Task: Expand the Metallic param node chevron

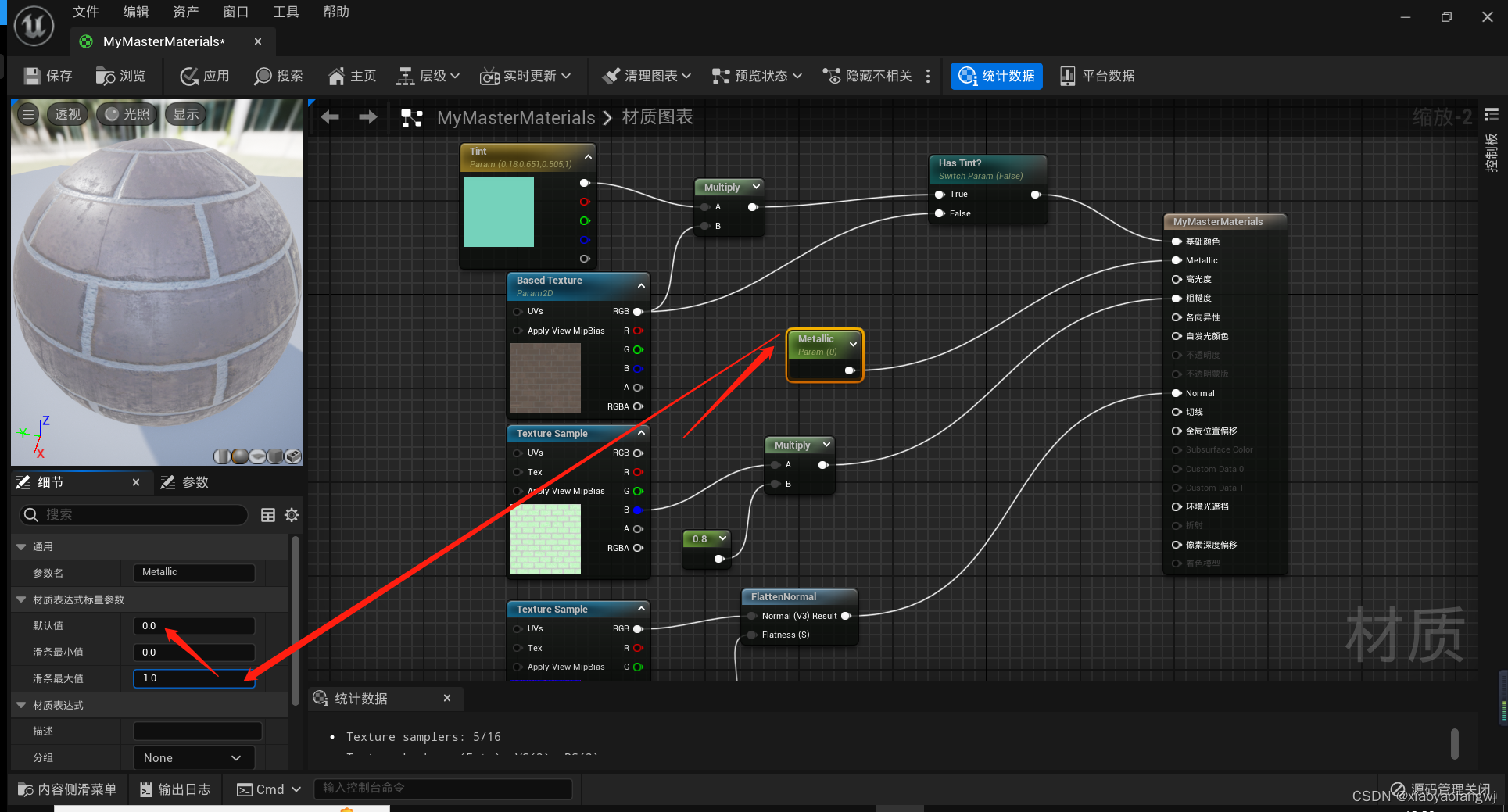Action: (853, 344)
